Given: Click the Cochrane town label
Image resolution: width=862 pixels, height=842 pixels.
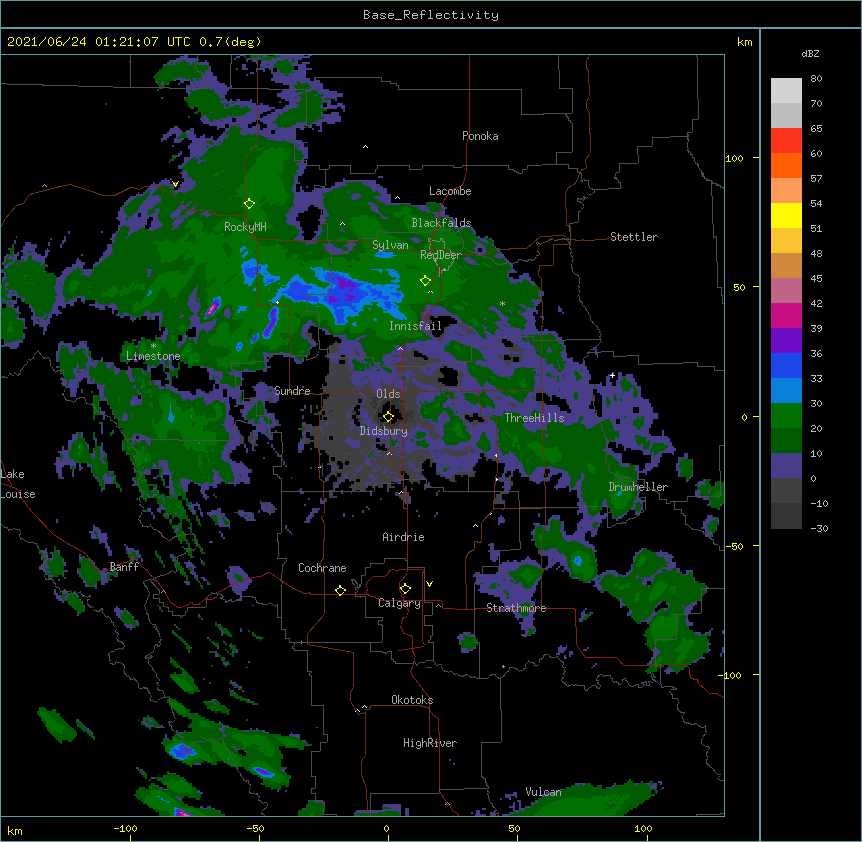Looking at the screenshot, I should pos(322,568).
